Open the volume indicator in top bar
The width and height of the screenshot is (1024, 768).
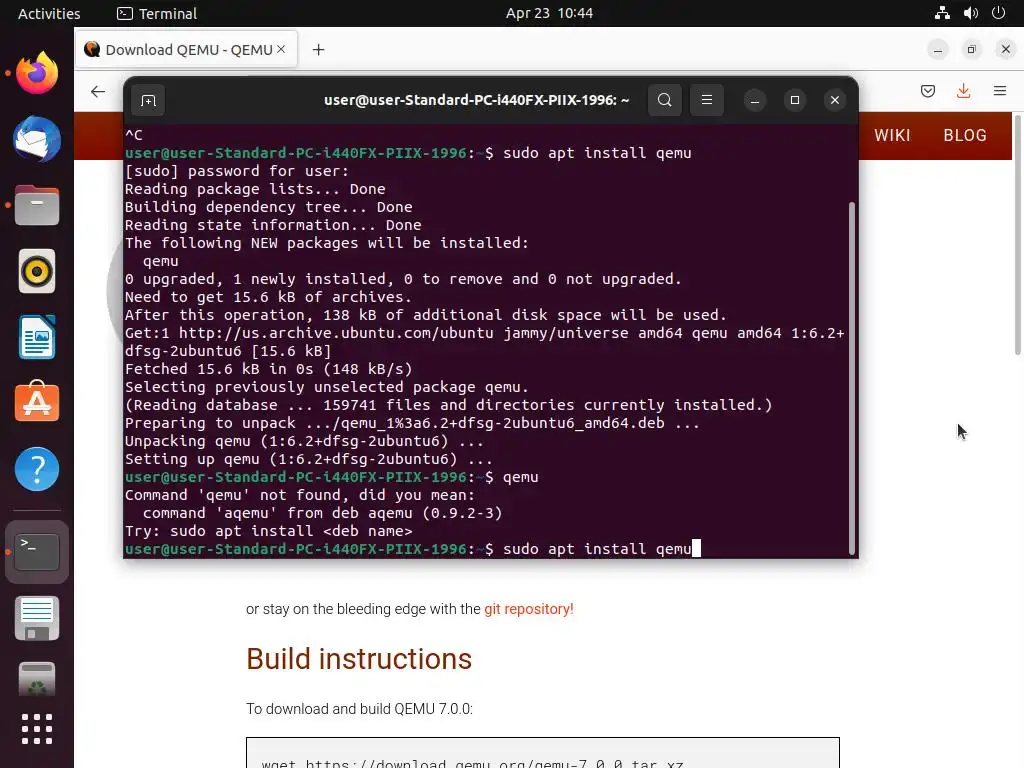tap(970, 13)
